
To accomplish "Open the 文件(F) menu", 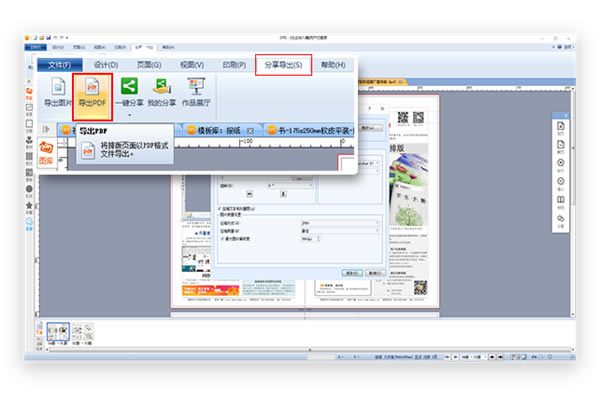I will [x=60, y=65].
